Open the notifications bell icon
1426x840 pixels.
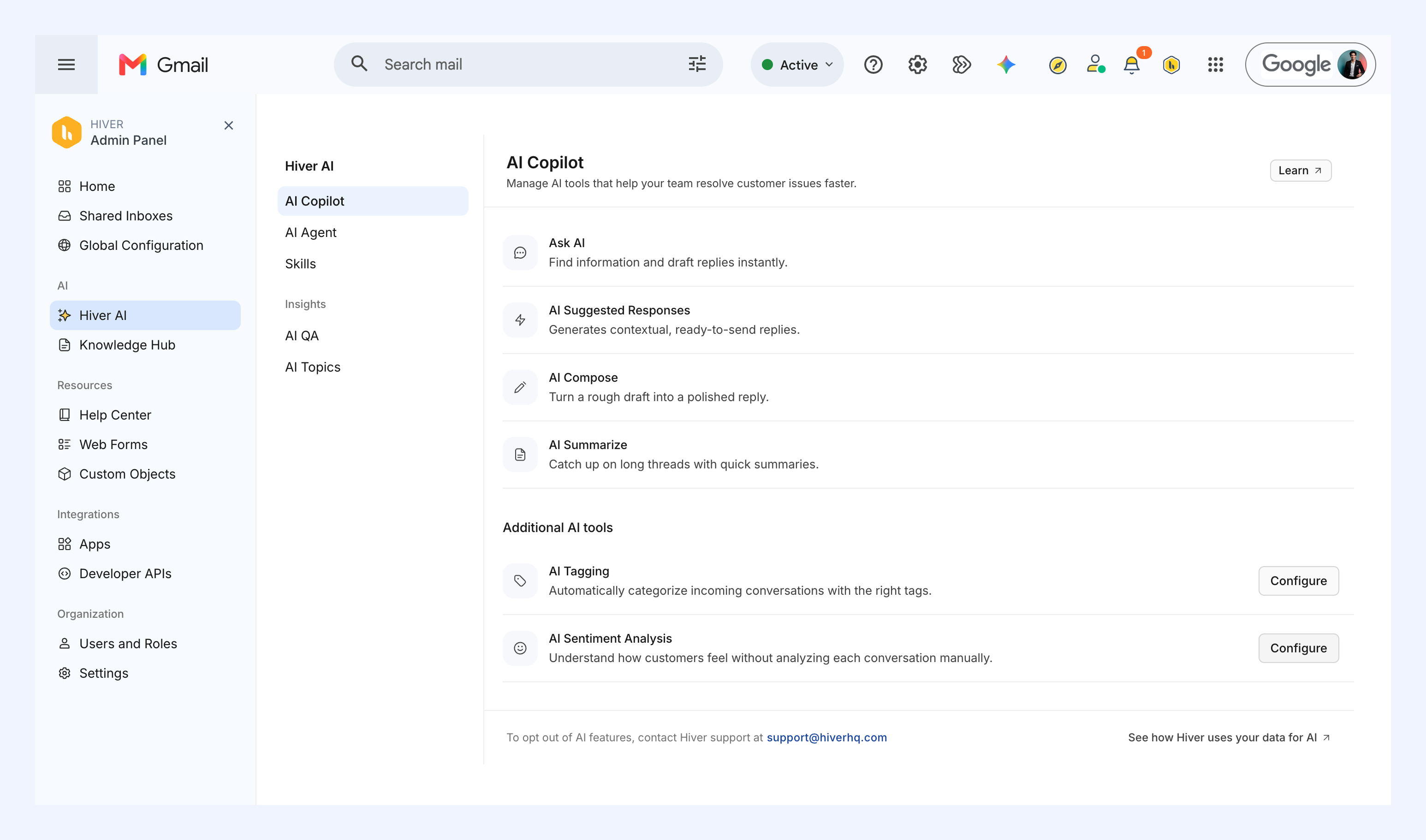tap(1131, 65)
